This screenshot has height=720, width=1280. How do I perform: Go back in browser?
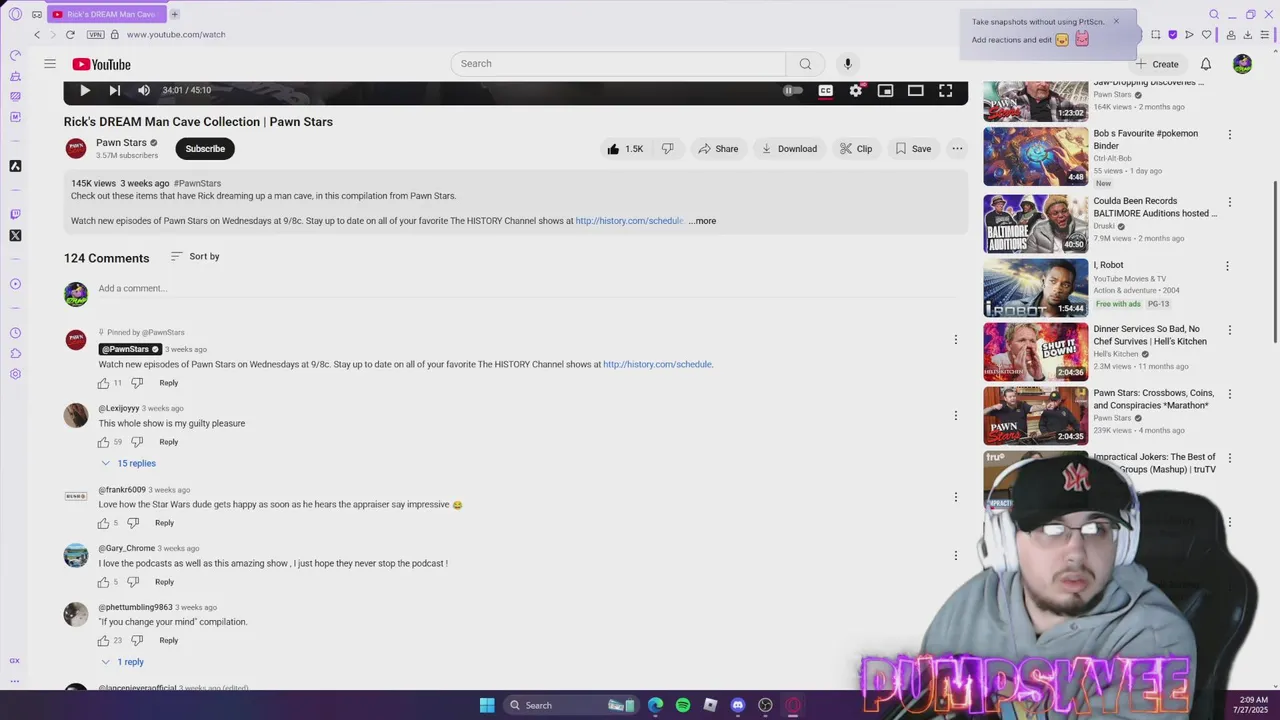pos(37,35)
